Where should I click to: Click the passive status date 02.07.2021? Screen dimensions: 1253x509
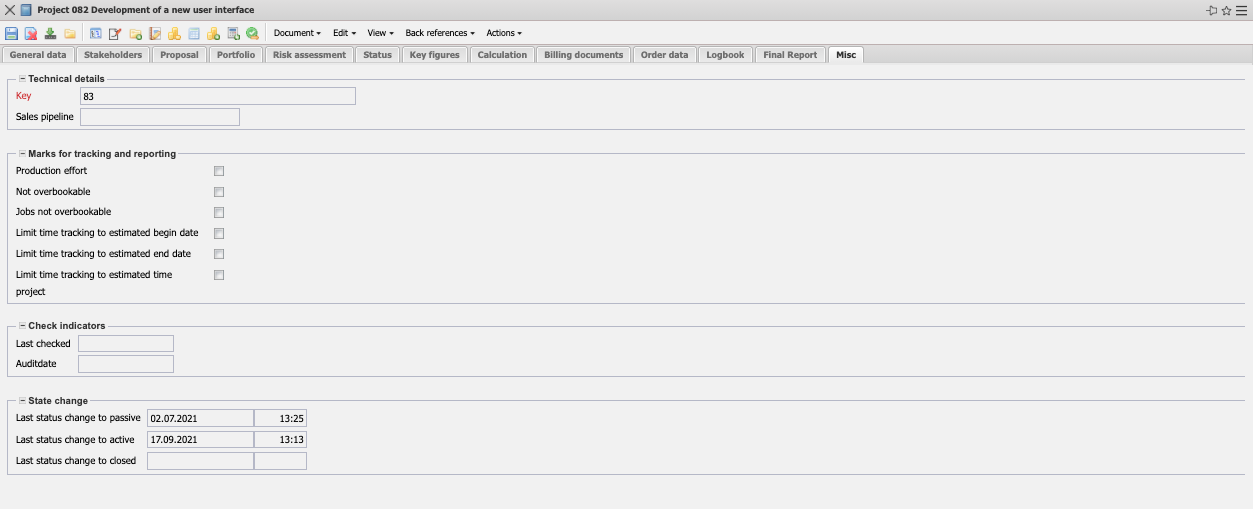(x=200, y=418)
